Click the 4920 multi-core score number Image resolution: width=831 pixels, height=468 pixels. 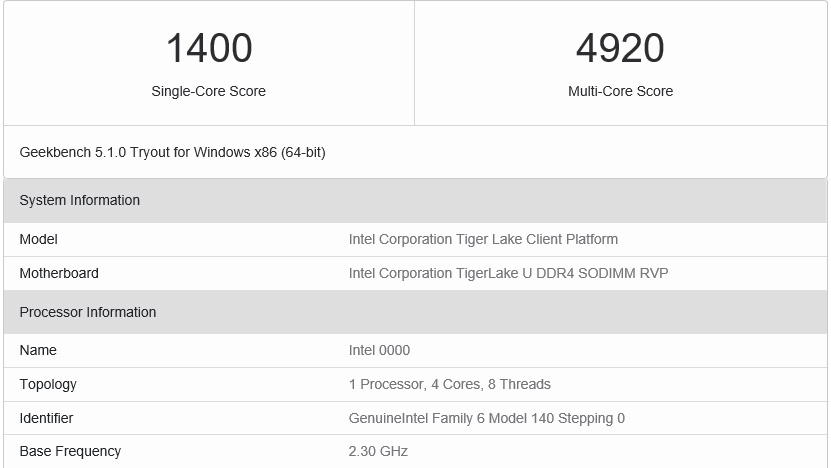[x=620, y=48]
